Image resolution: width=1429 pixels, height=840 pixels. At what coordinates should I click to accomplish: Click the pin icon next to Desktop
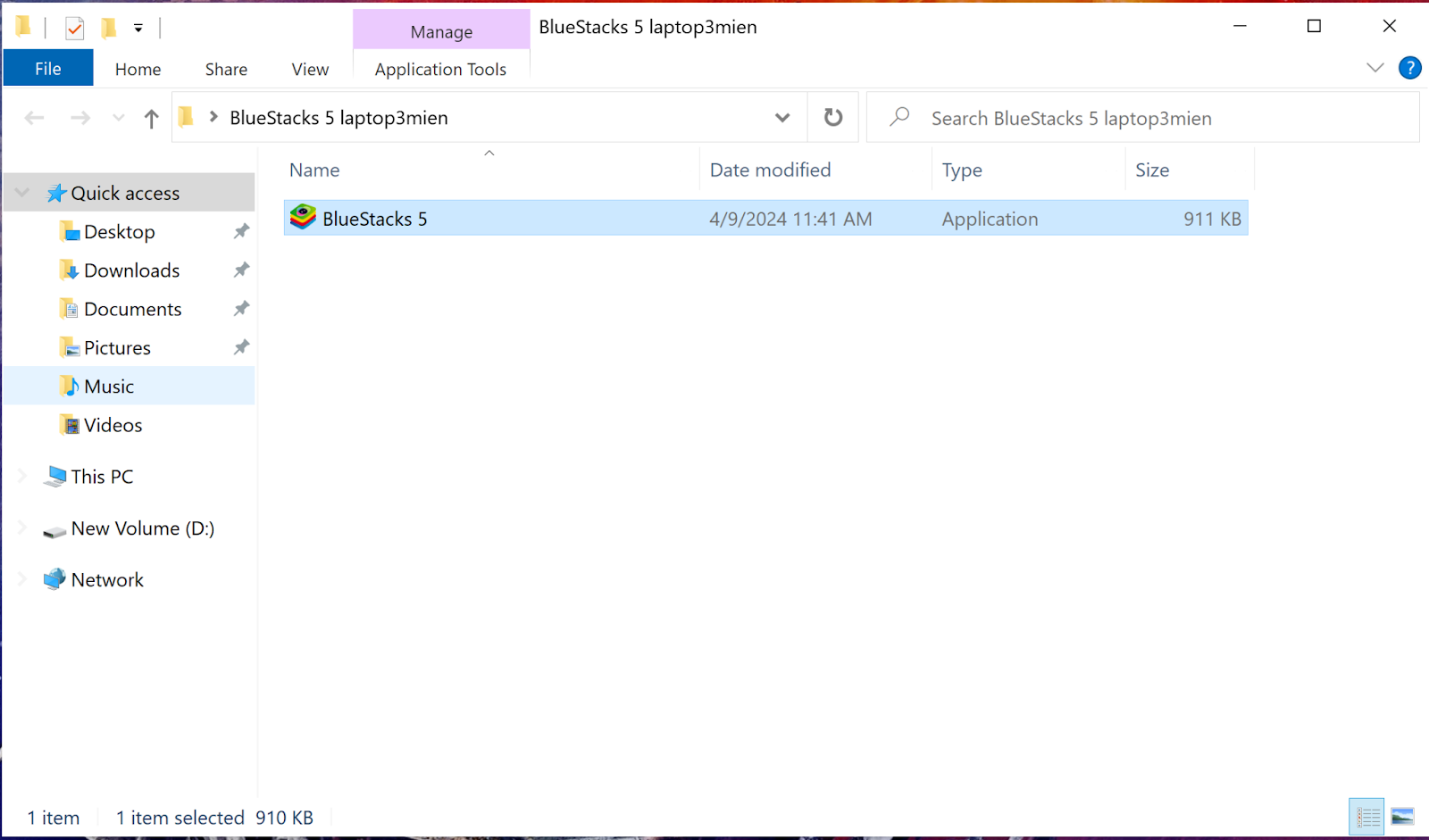241,231
